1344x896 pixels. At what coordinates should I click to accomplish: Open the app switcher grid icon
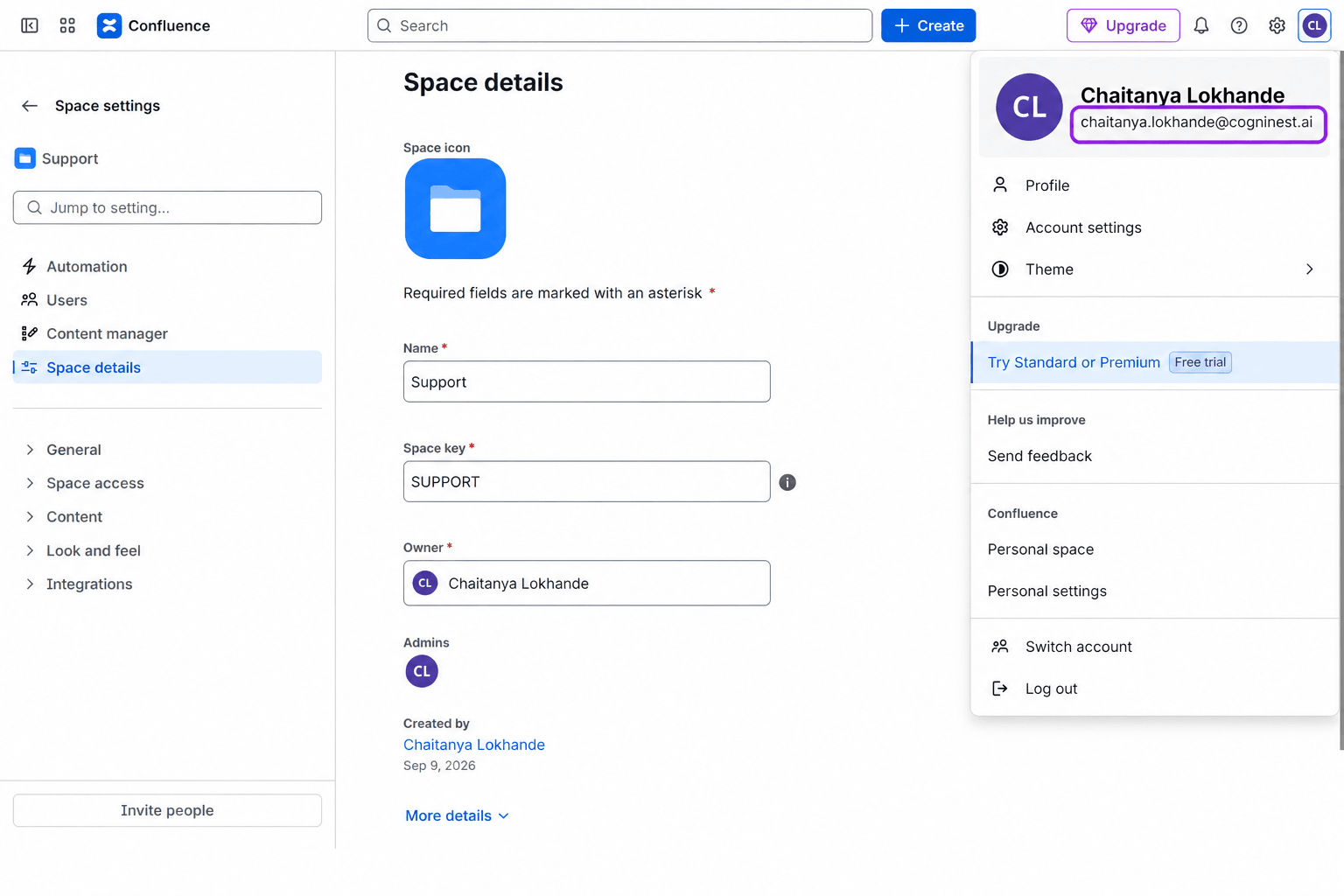67,25
